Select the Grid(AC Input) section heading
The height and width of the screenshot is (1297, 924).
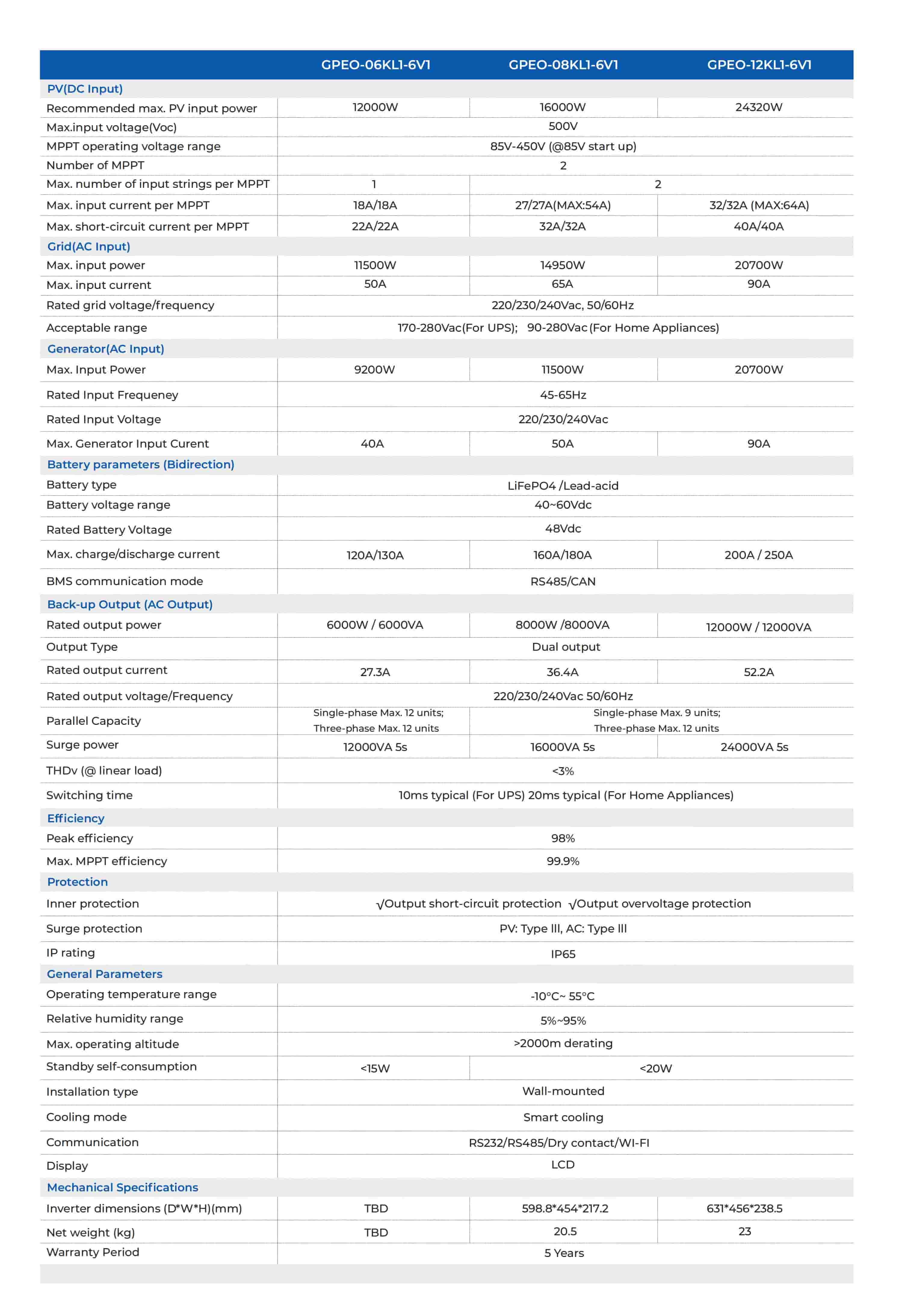[89, 247]
